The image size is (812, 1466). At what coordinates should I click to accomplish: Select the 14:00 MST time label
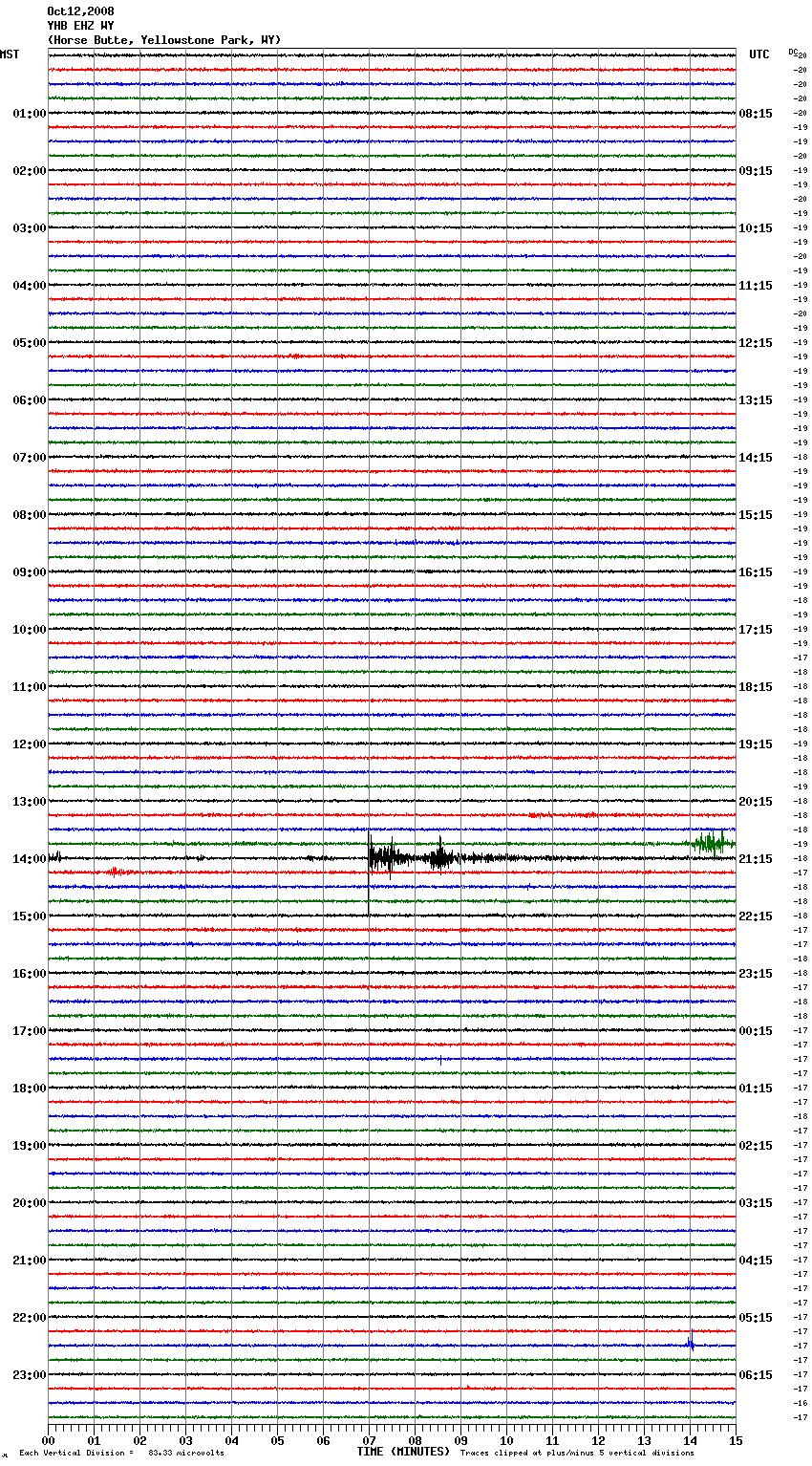pos(29,859)
